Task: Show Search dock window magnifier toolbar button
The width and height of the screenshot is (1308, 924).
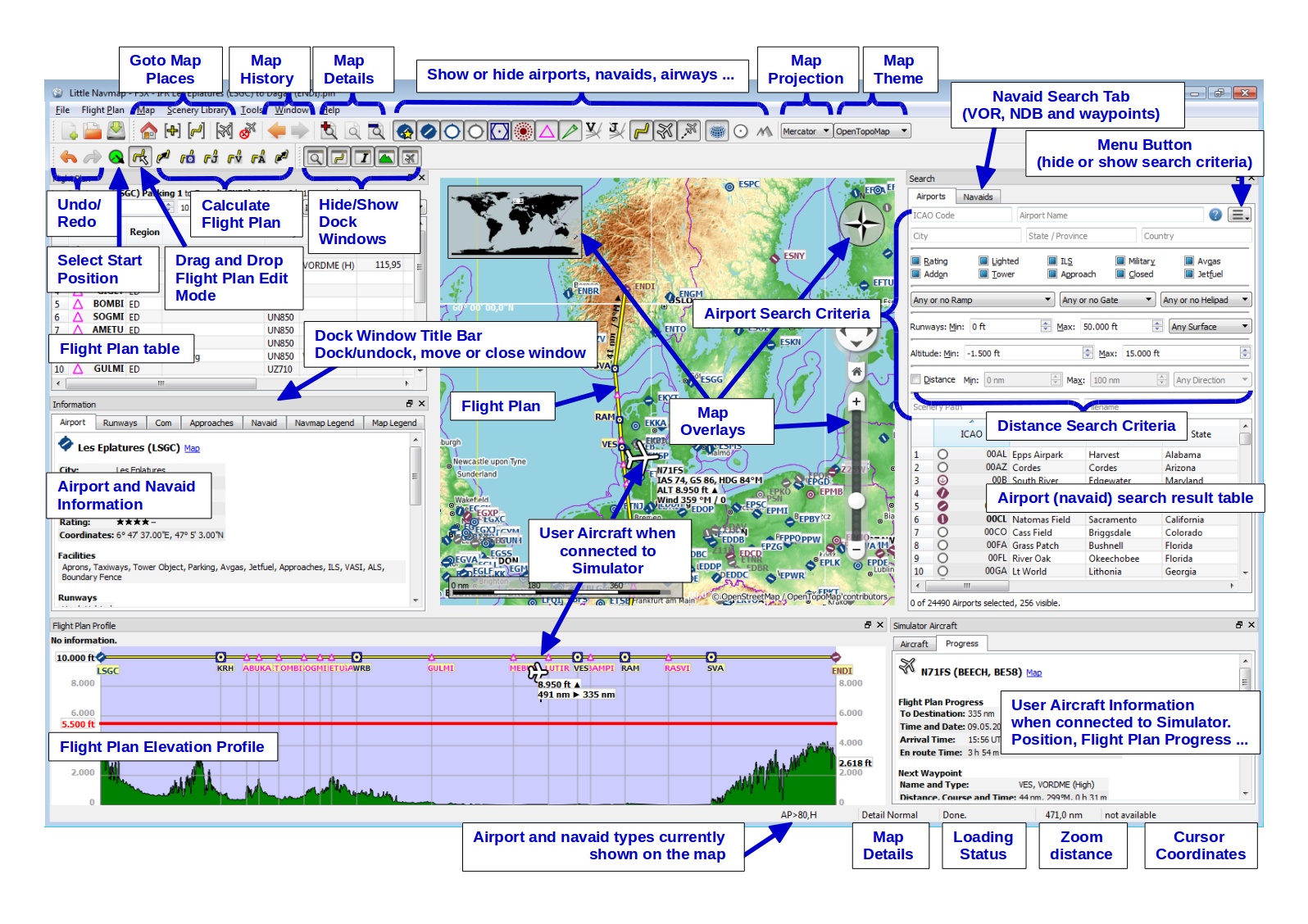Action: coord(316,156)
